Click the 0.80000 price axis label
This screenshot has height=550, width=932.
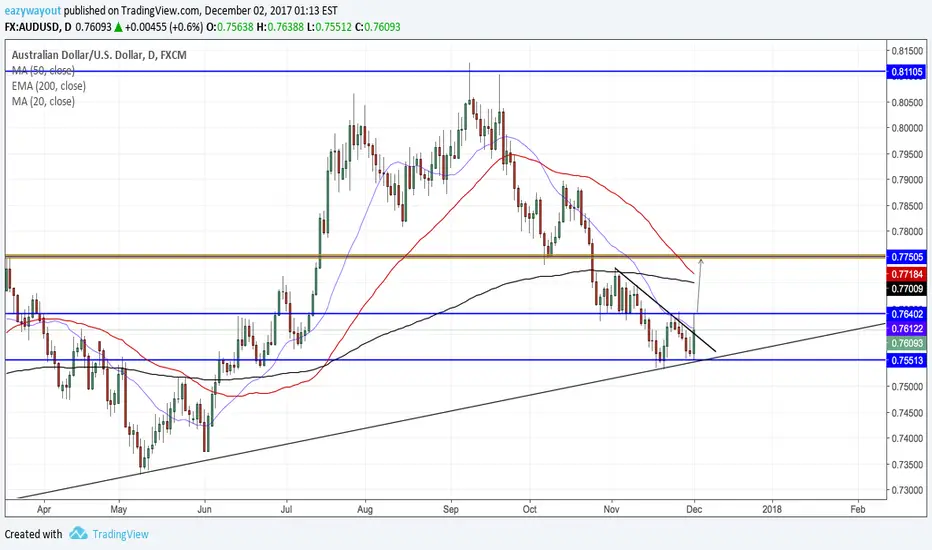point(907,128)
